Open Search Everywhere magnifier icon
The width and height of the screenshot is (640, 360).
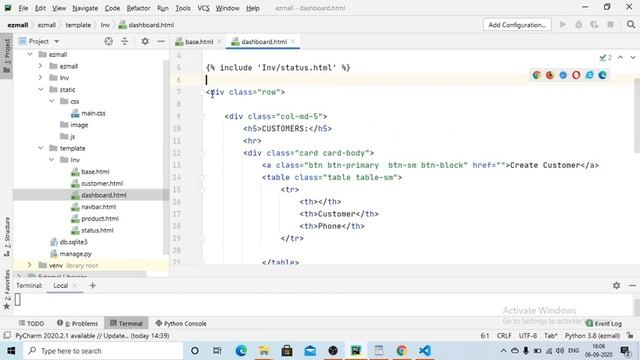click(x=631, y=24)
